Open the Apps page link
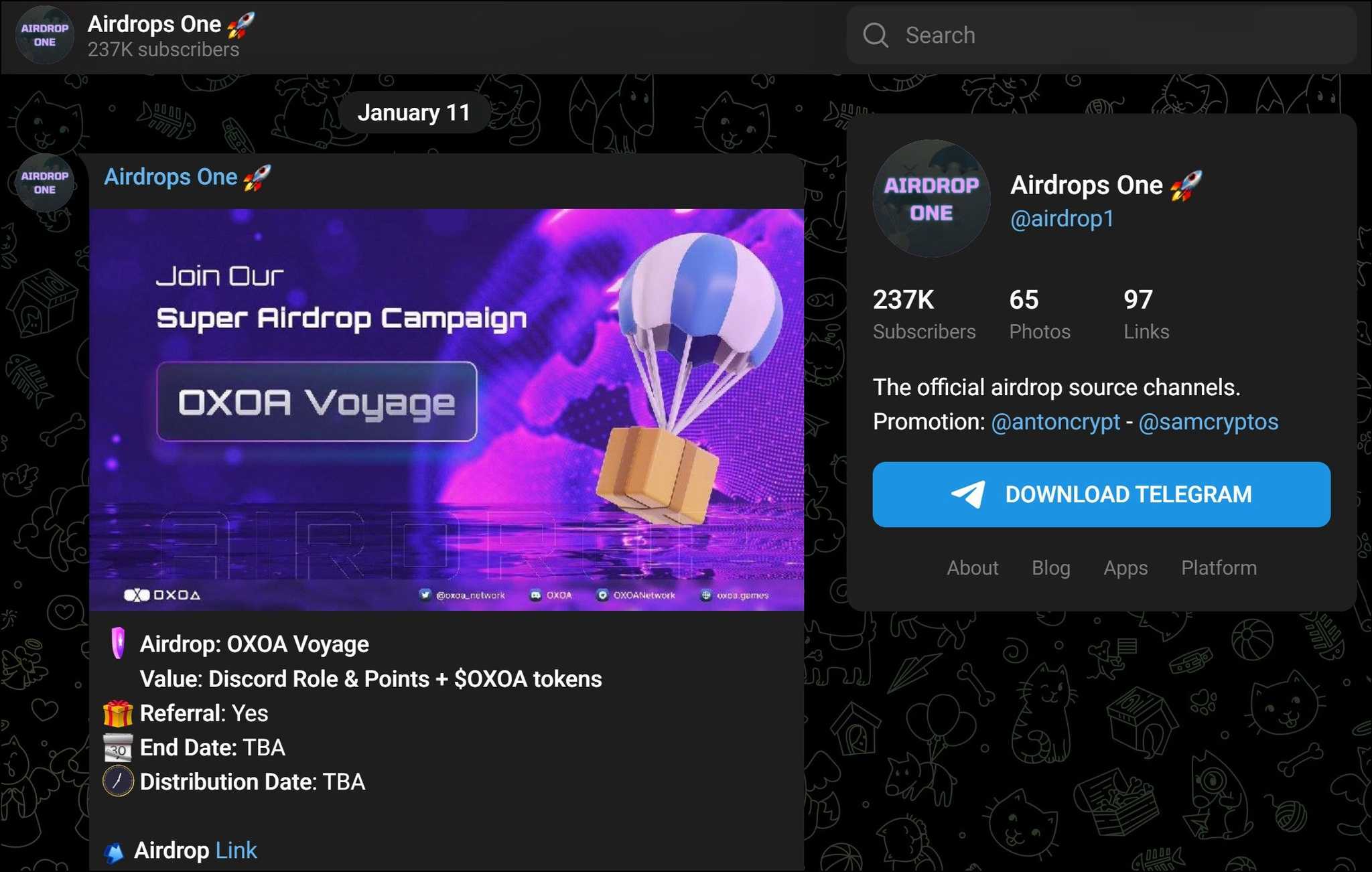The image size is (1372, 872). [x=1125, y=567]
